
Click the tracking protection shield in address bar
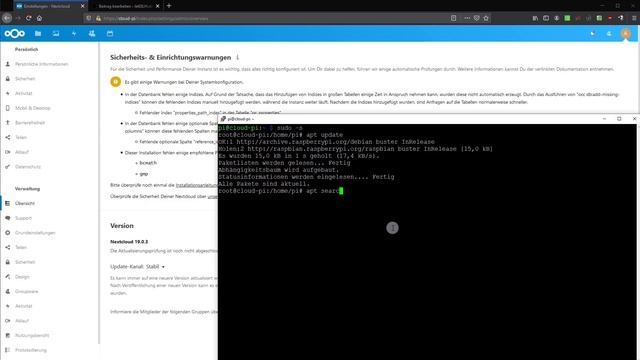click(x=89, y=18)
